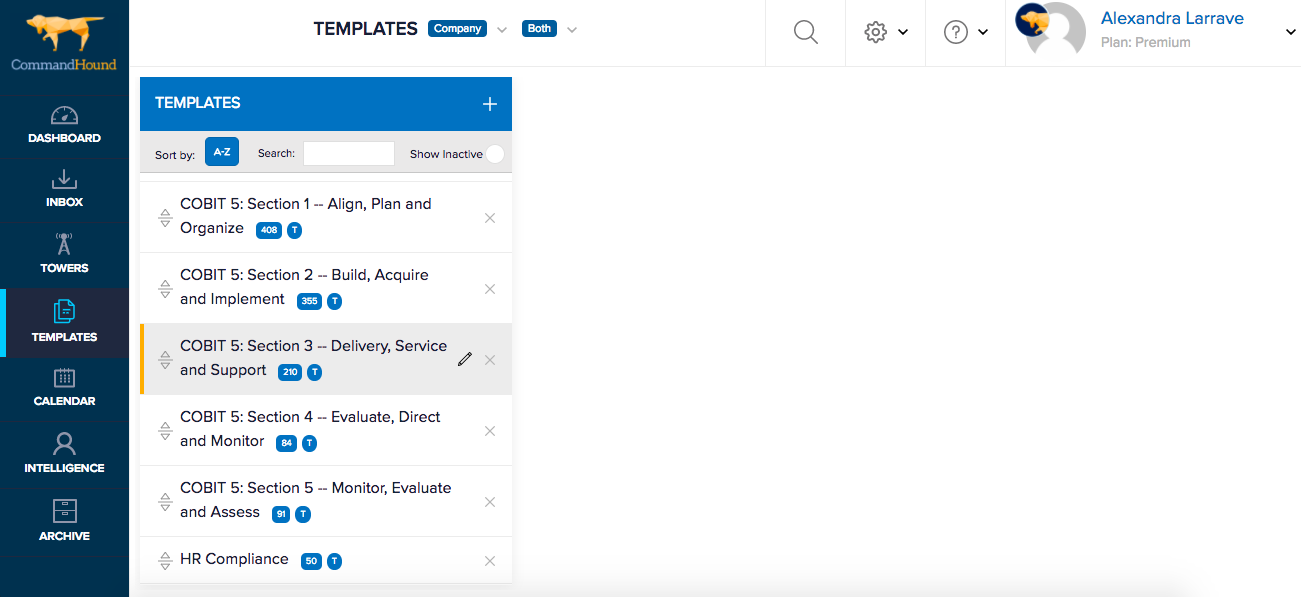Screen dimensions: 1301x597
Task: Click the CommandHound dog logo
Action: (65, 34)
